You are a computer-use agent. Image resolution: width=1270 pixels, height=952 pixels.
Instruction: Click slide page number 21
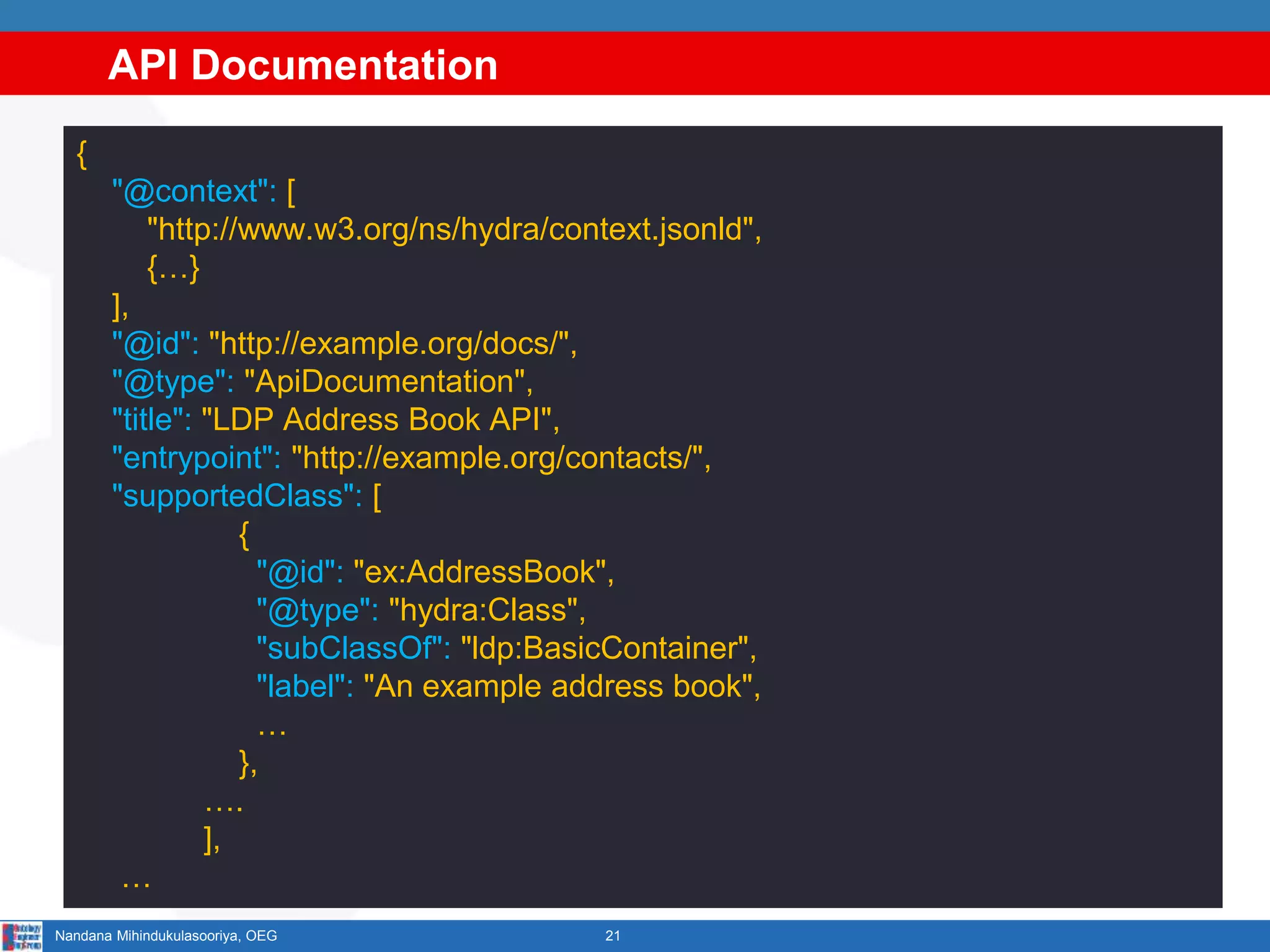[613, 936]
